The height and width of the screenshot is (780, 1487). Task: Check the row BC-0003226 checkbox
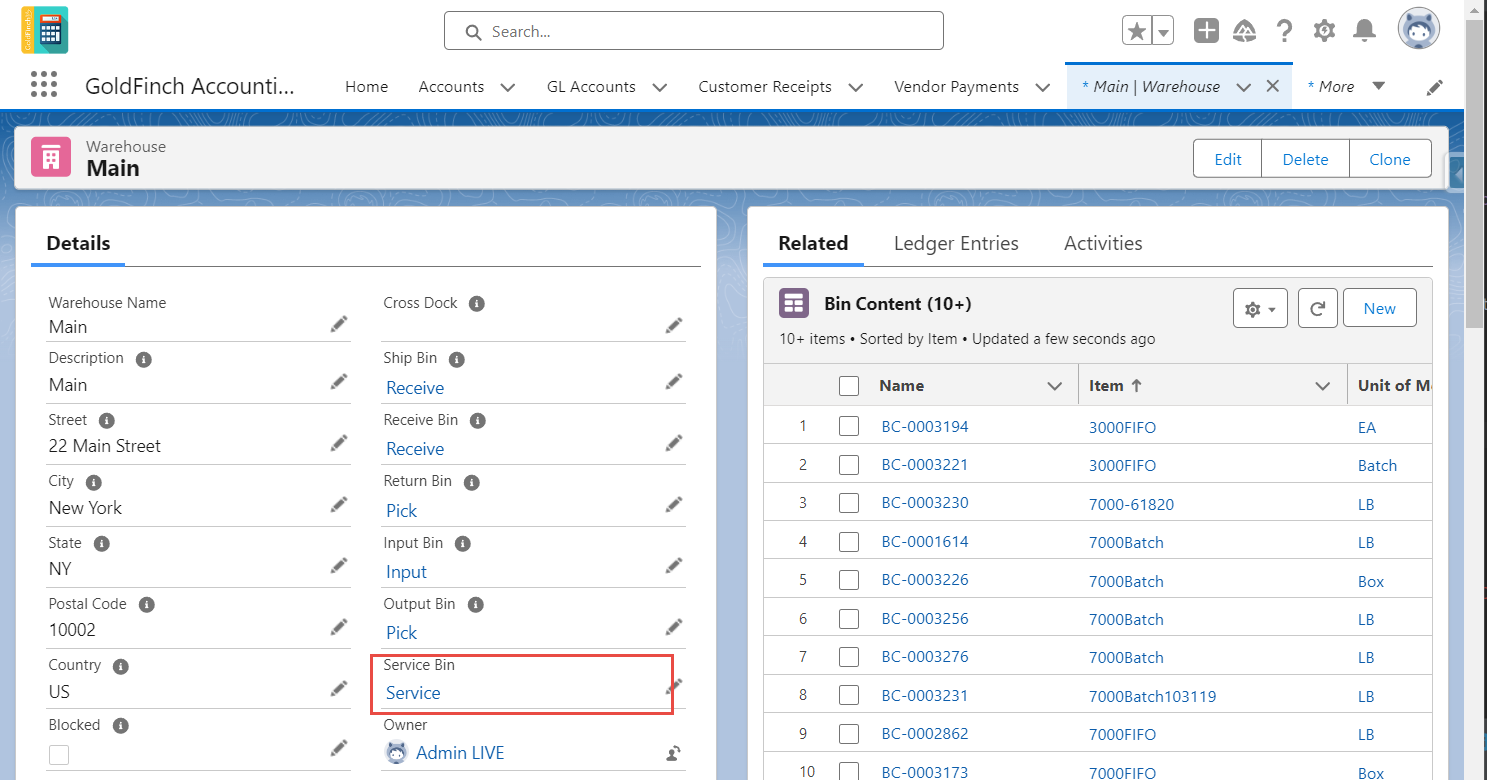[849, 580]
